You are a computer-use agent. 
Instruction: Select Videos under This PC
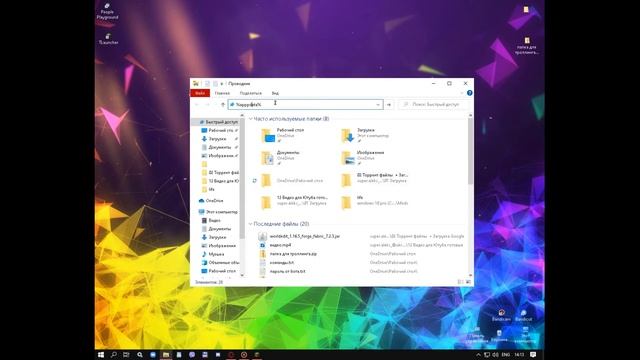tap(211, 220)
